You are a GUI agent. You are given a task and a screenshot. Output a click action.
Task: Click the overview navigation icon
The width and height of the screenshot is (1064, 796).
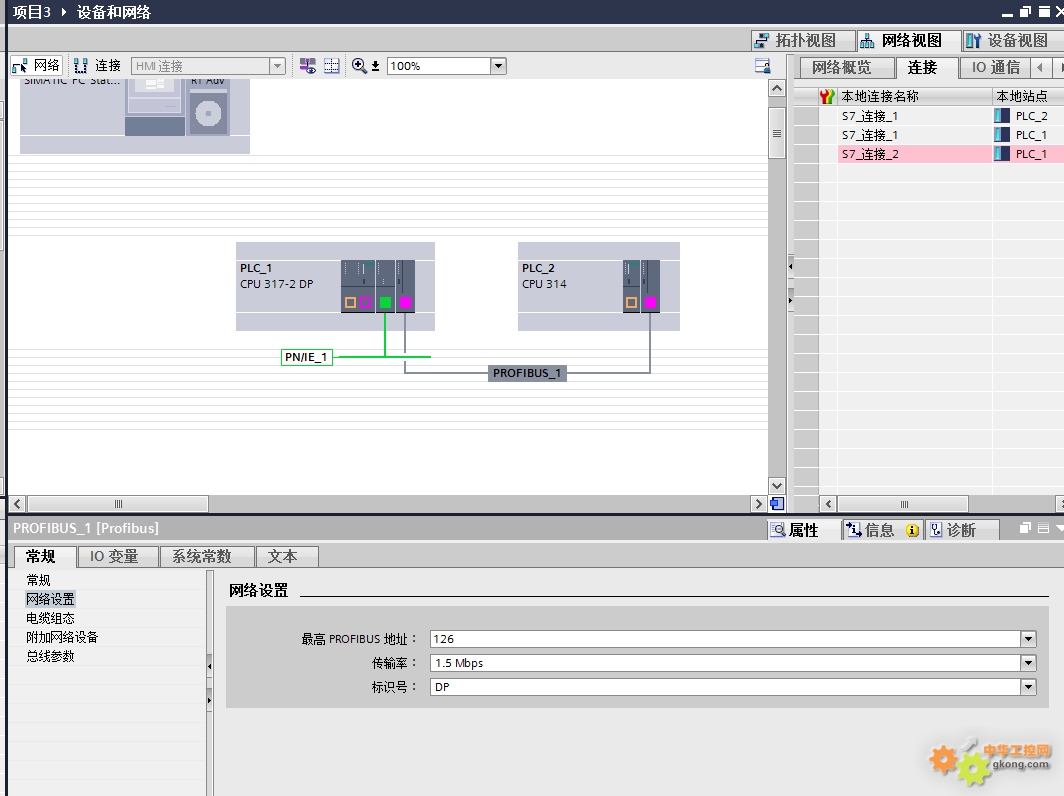[777, 504]
